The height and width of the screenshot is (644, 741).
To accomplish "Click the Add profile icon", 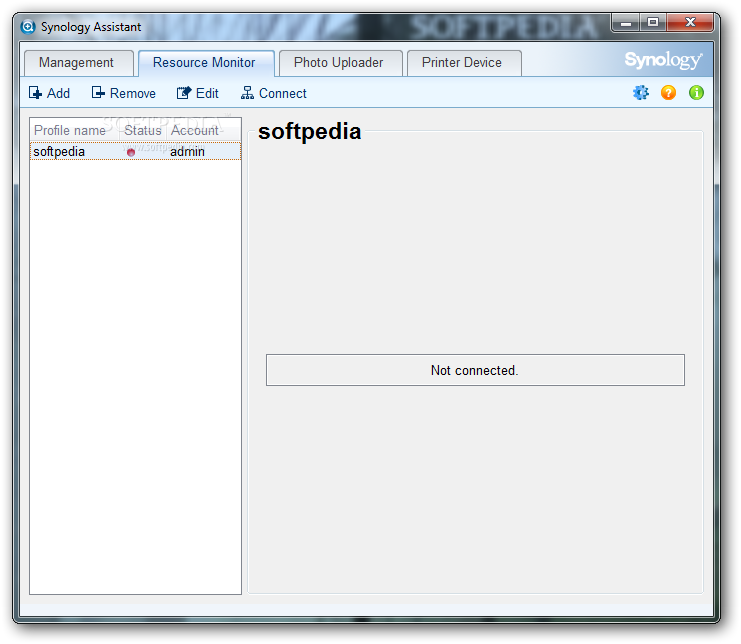I will (x=35, y=93).
